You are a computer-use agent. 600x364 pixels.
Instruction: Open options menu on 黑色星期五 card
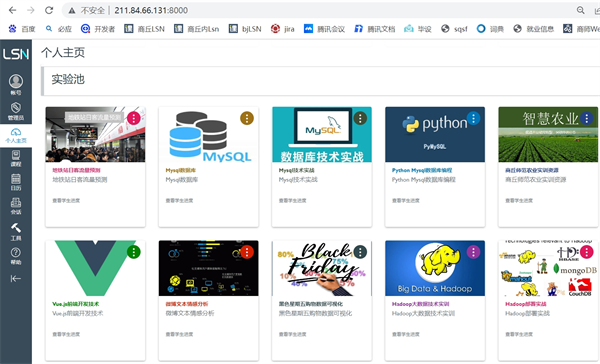360,252
